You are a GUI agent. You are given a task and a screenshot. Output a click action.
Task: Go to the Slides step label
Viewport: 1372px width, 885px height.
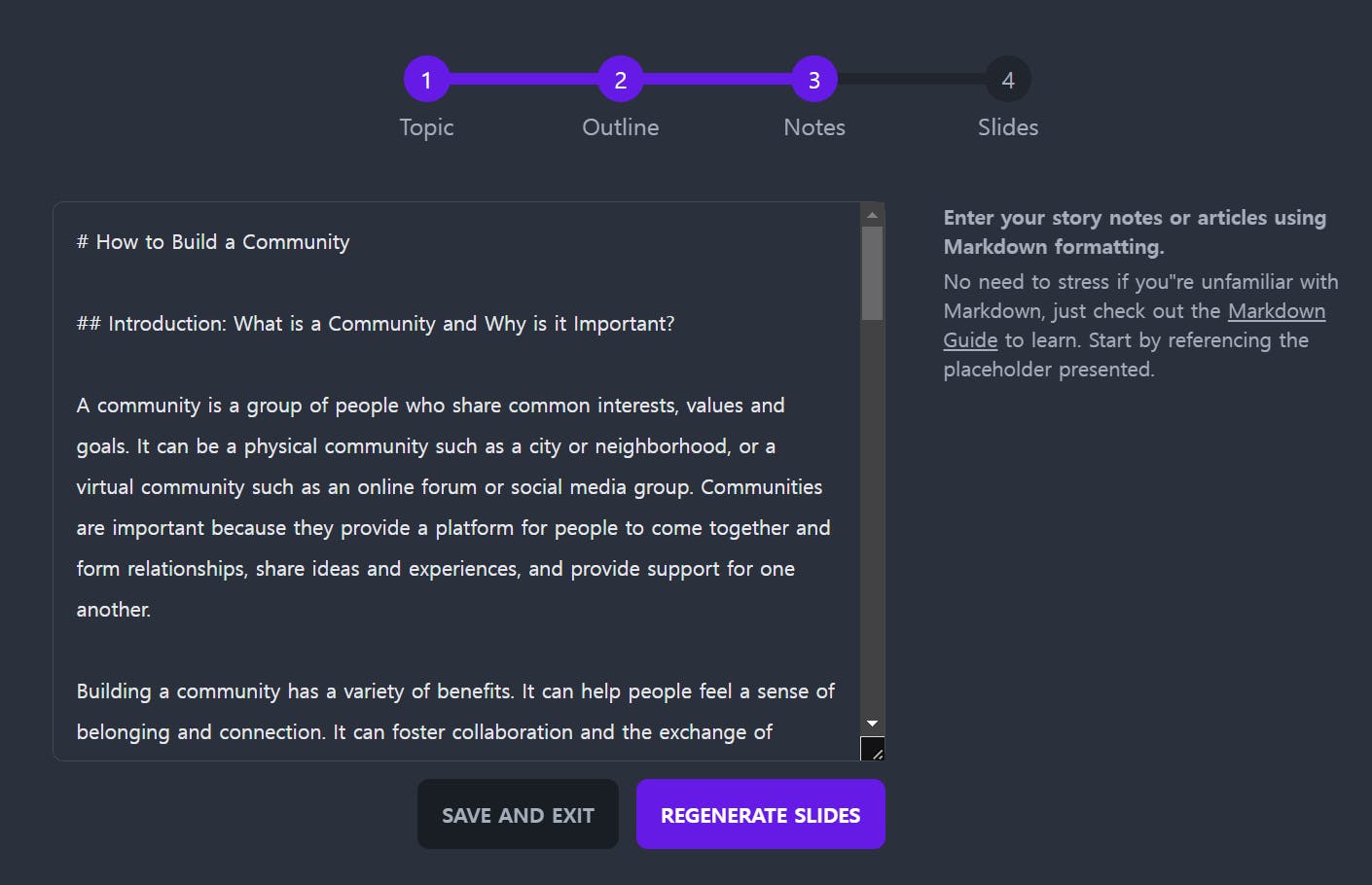pyautogui.click(x=1008, y=127)
